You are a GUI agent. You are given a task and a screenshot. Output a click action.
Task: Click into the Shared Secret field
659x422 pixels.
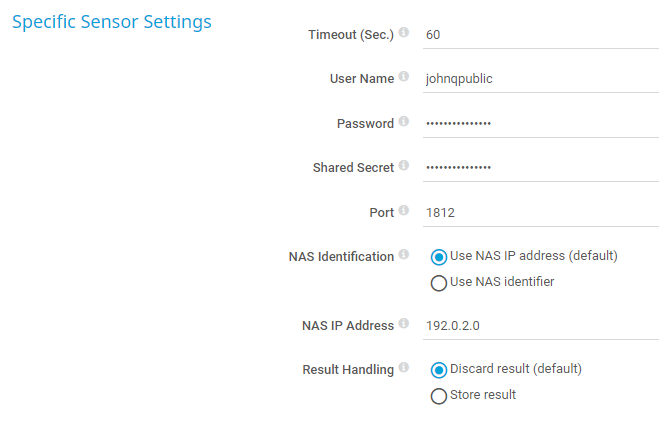[x=540, y=168]
